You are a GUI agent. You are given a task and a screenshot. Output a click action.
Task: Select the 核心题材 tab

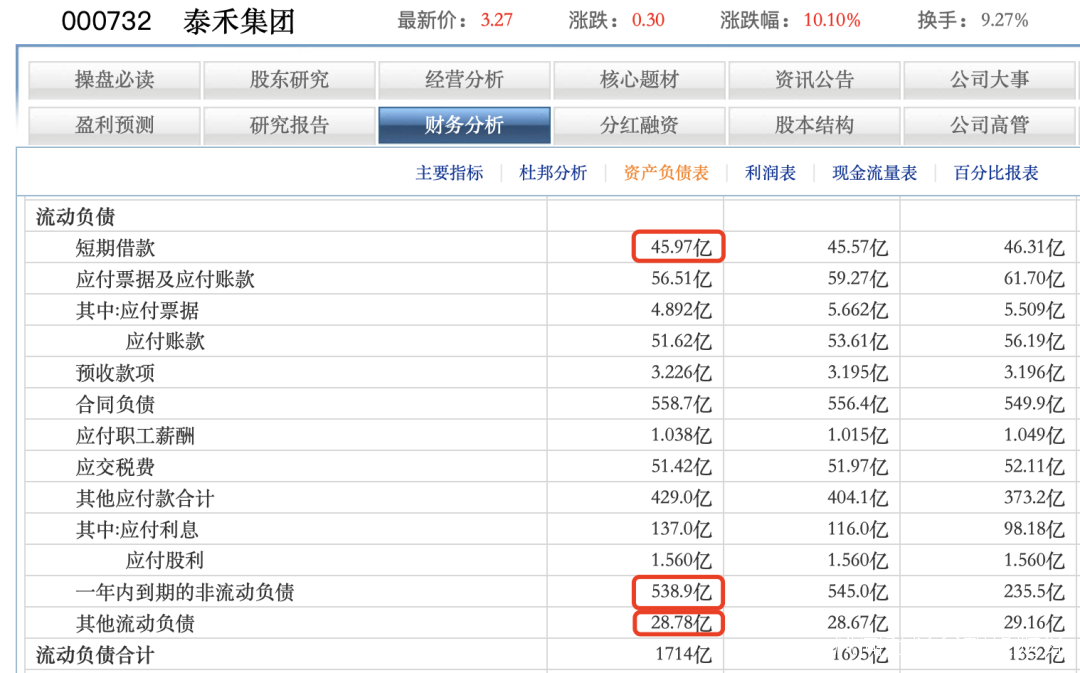click(639, 80)
